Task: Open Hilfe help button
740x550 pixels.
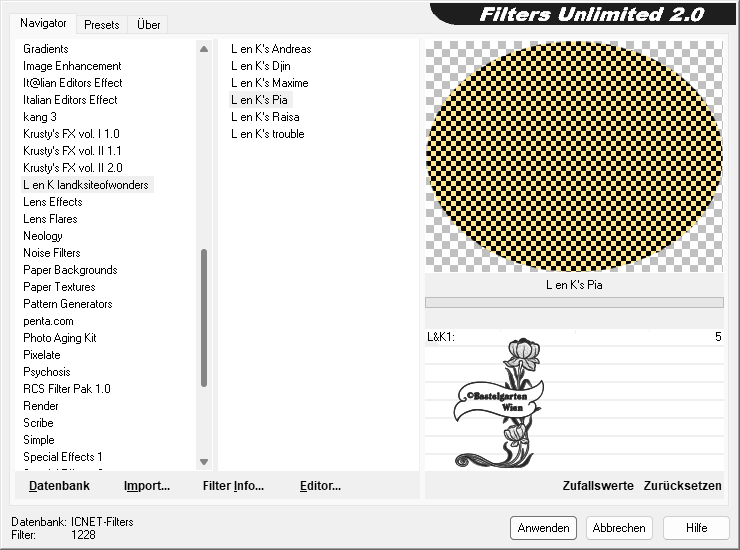Action: click(x=696, y=528)
